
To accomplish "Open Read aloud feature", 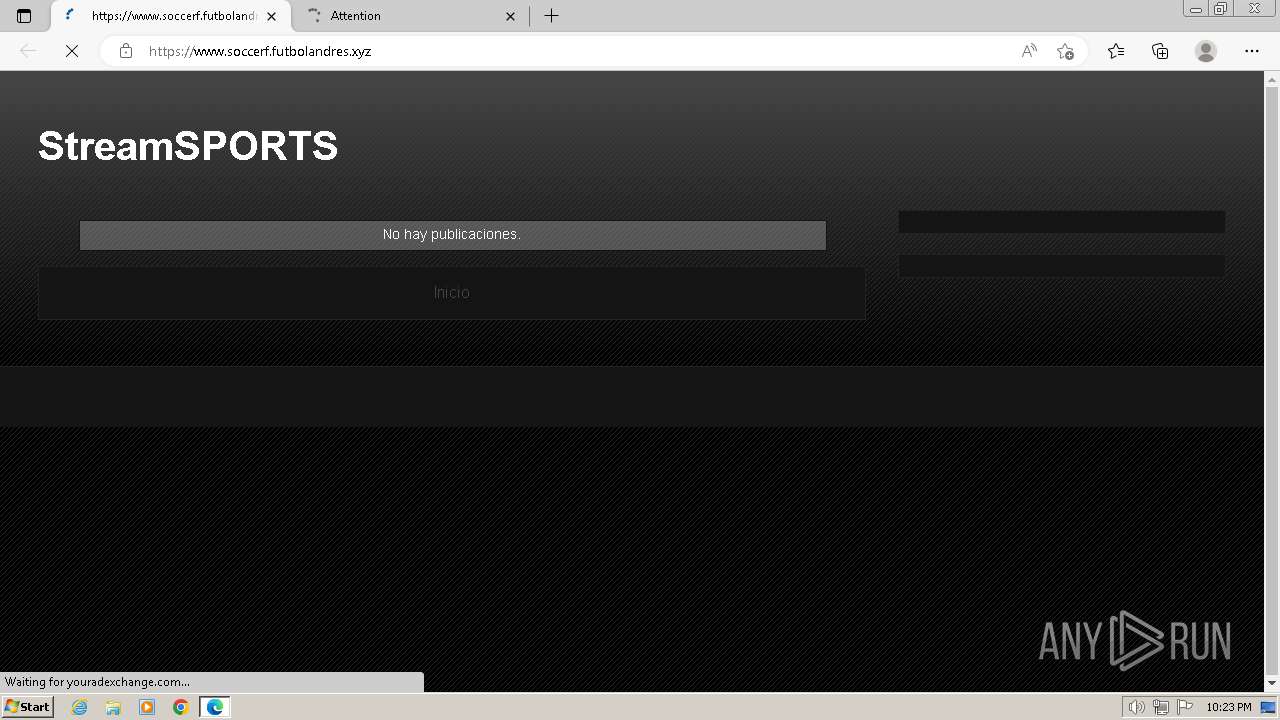I will (x=1029, y=51).
